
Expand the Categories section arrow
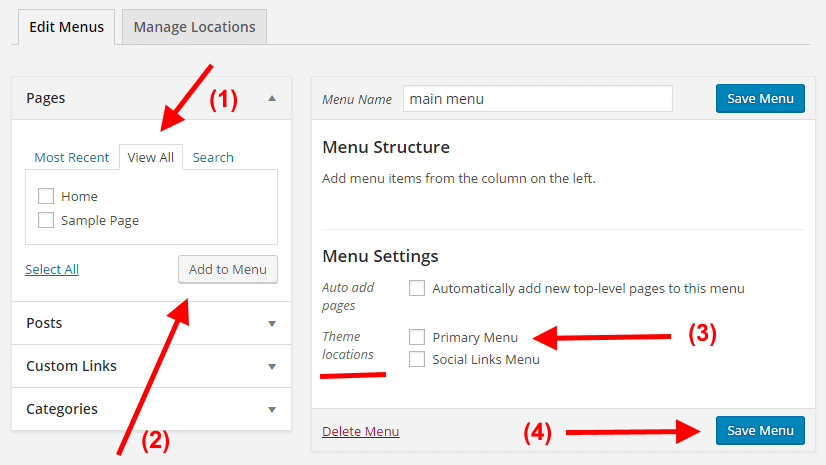tap(272, 409)
